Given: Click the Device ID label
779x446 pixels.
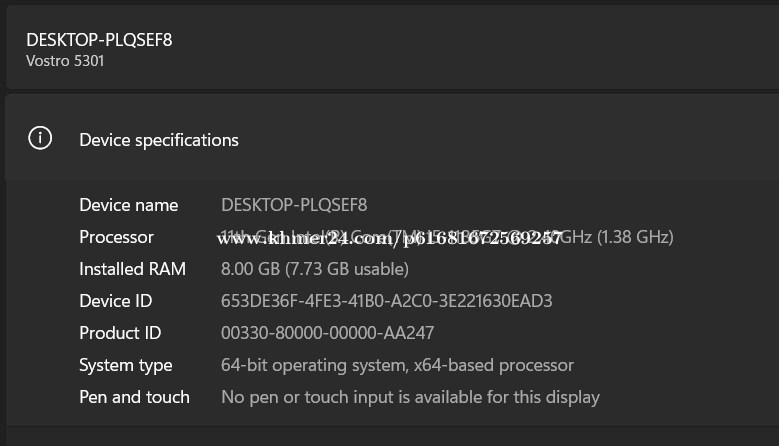Looking at the screenshot, I should tap(116, 301).
